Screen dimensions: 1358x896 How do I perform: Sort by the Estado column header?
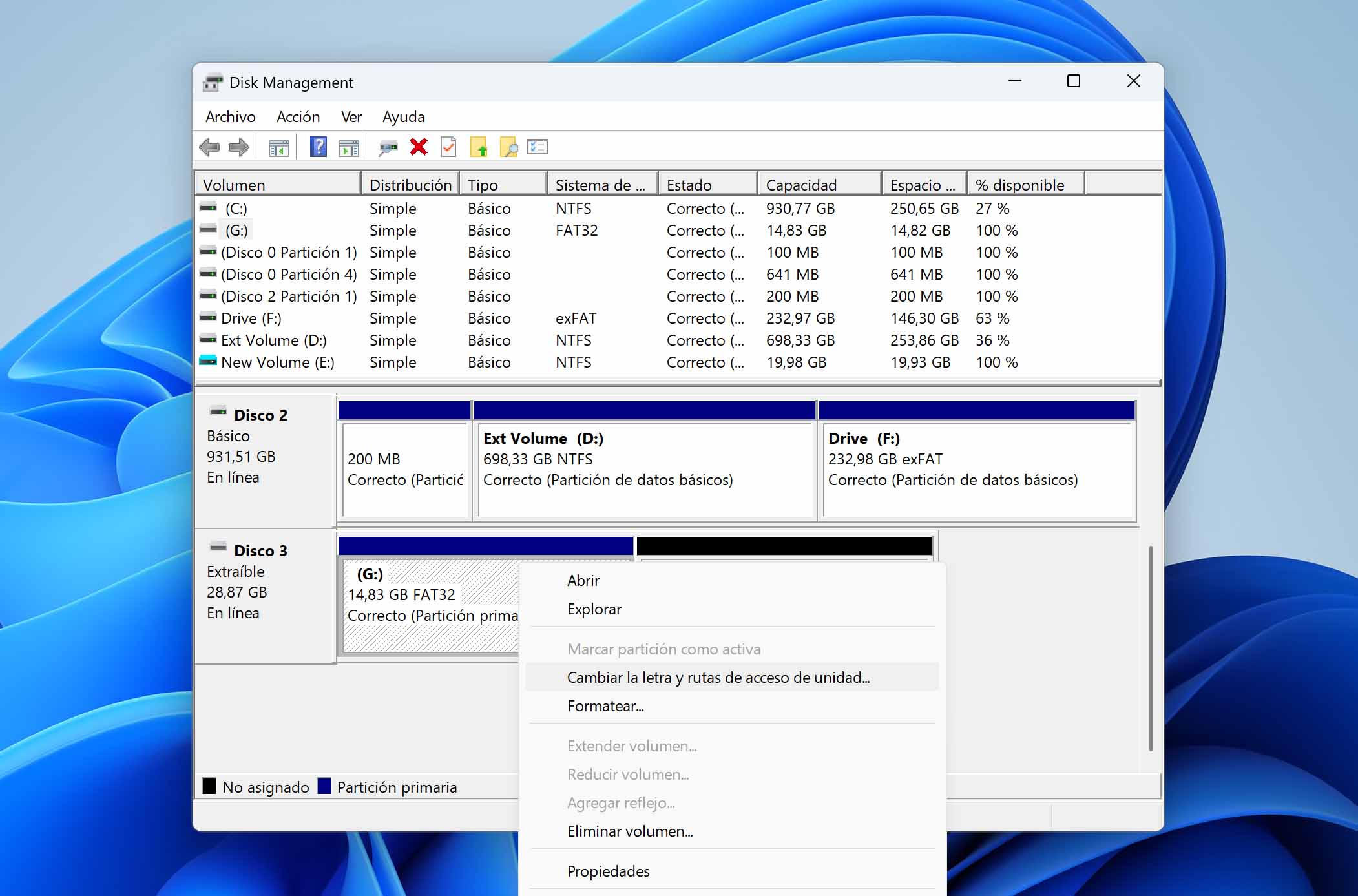[x=708, y=185]
